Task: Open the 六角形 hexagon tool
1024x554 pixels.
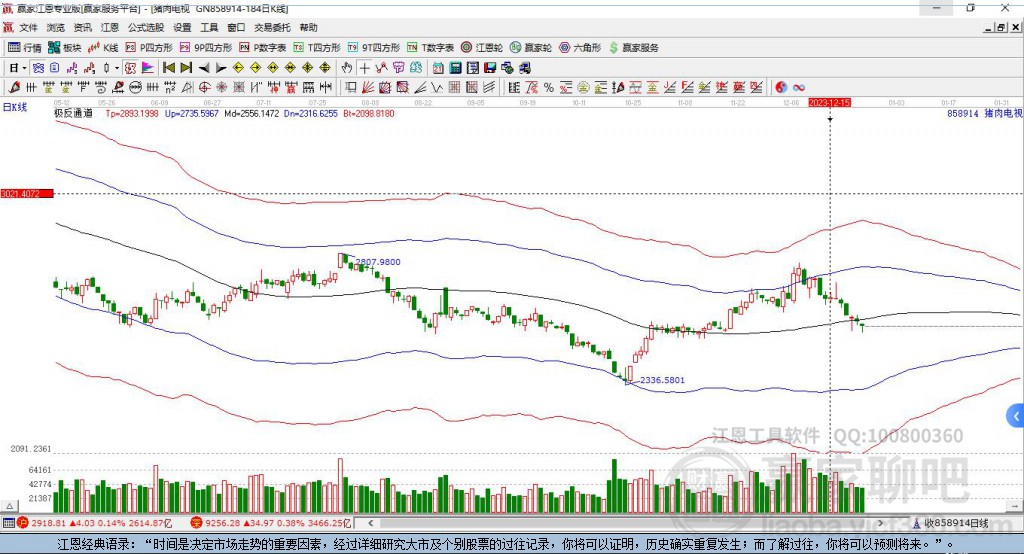Action: click(x=580, y=48)
